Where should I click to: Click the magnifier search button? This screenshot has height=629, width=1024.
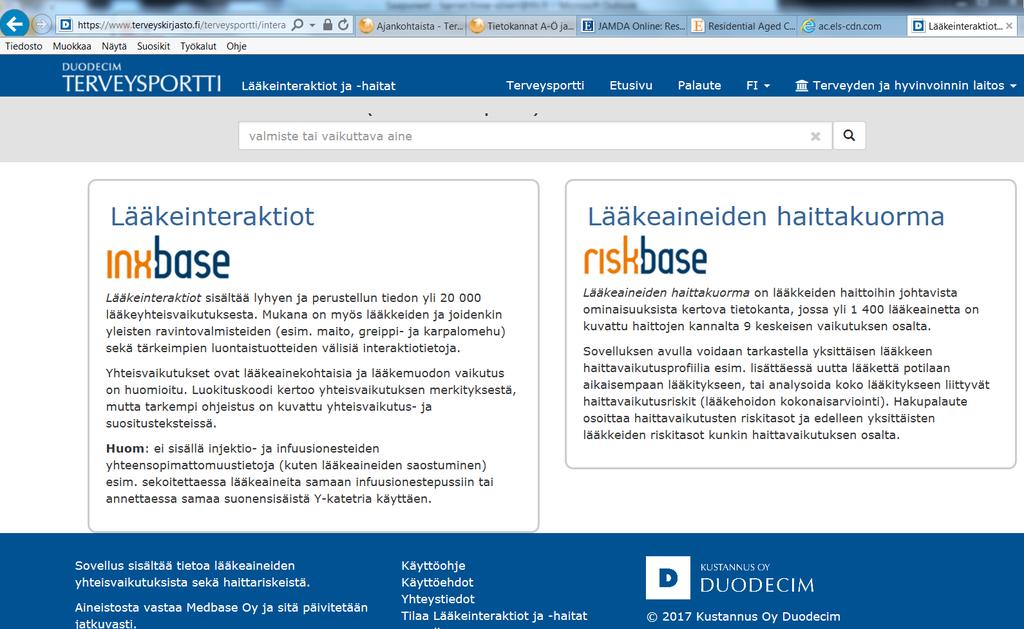click(x=849, y=135)
